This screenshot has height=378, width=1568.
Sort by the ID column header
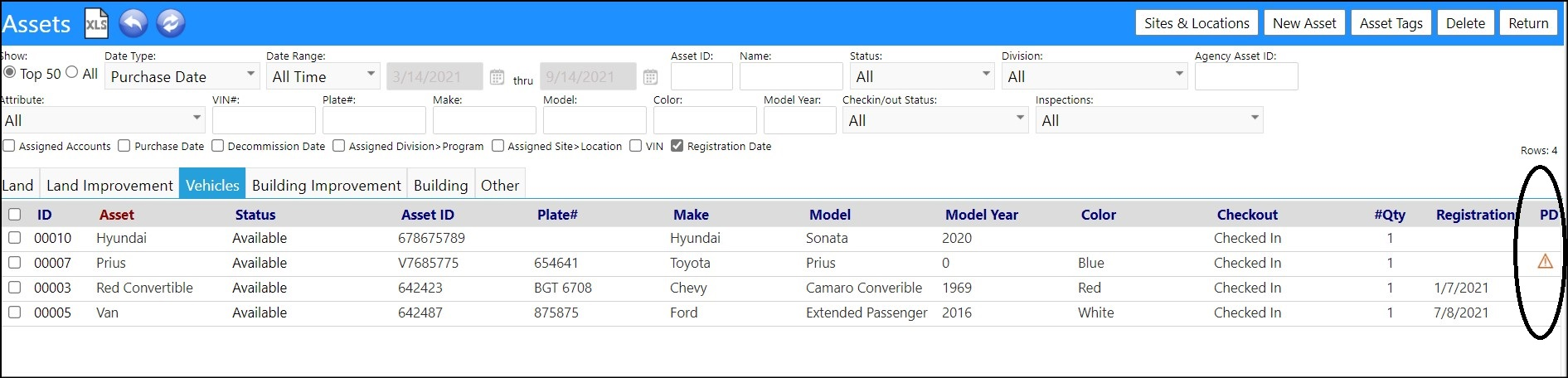click(x=44, y=215)
